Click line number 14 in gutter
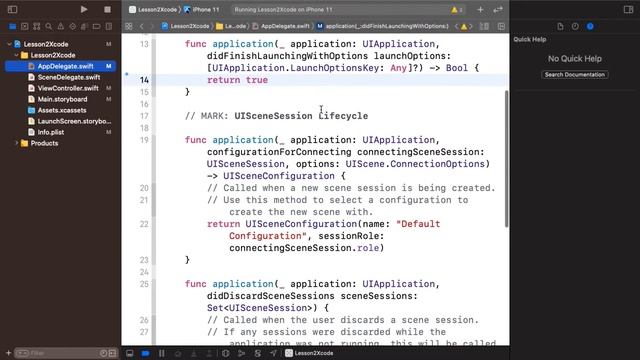Viewport: 640px width, 360px height. pyautogui.click(x=144, y=80)
